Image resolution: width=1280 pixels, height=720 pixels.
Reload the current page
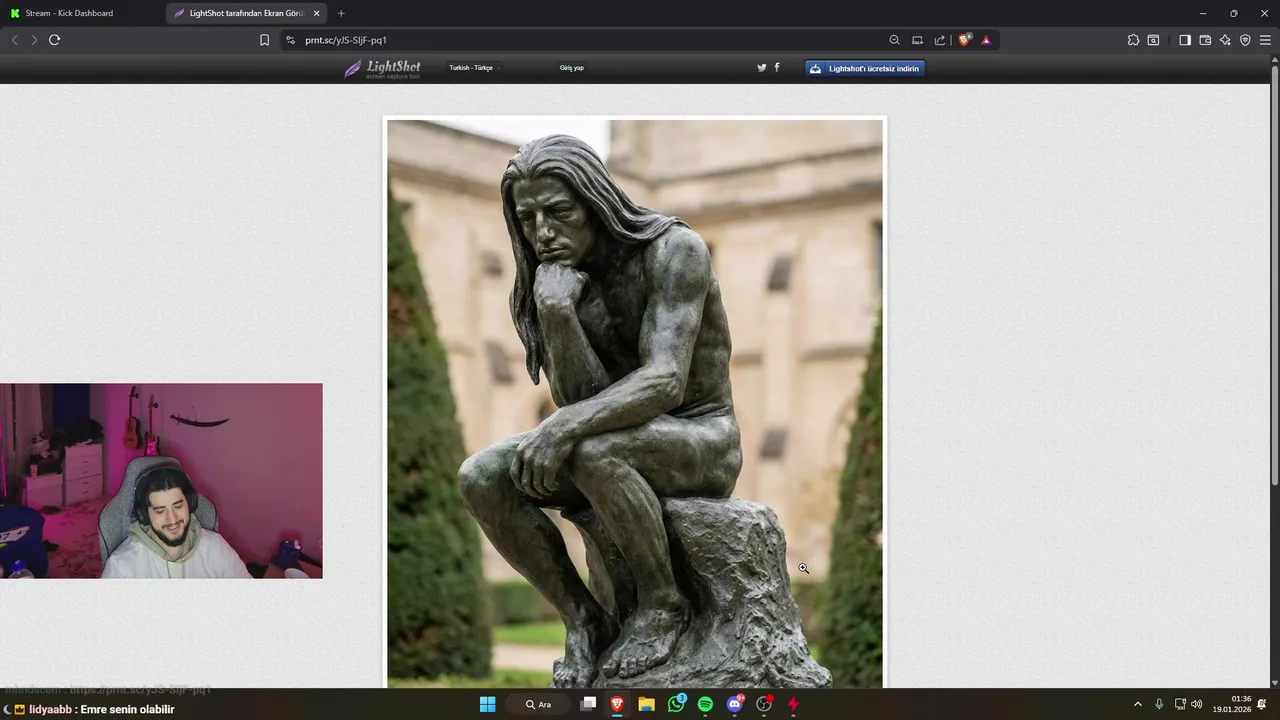(54, 40)
